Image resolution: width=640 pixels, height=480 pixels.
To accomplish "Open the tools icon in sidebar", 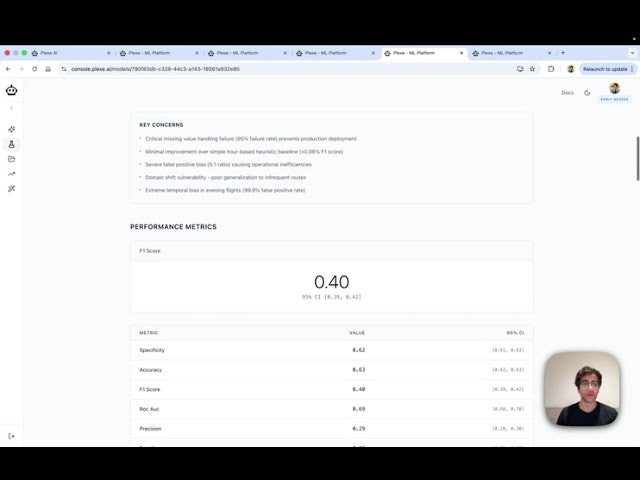I will (11, 188).
